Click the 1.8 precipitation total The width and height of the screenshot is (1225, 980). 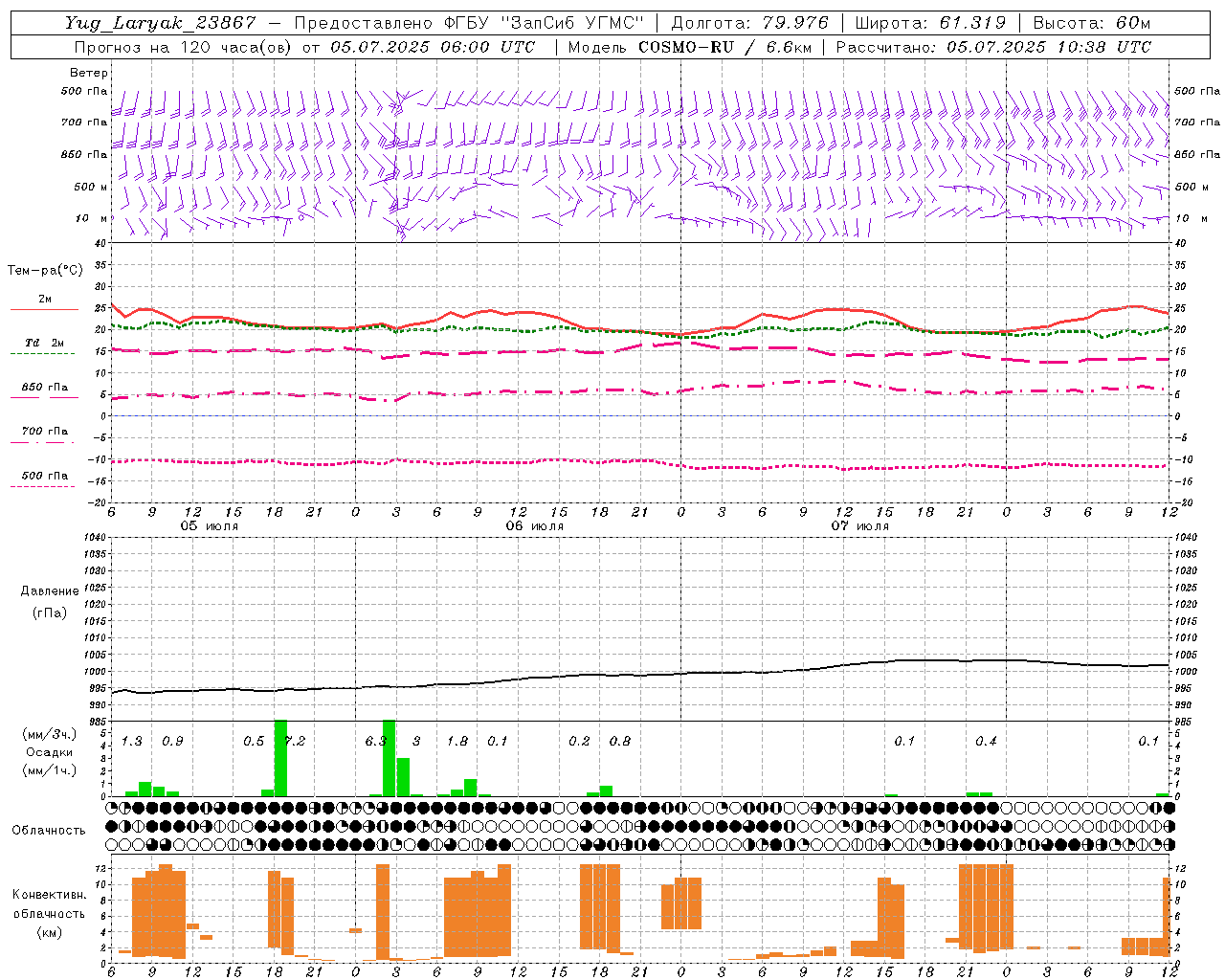[x=457, y=742]
